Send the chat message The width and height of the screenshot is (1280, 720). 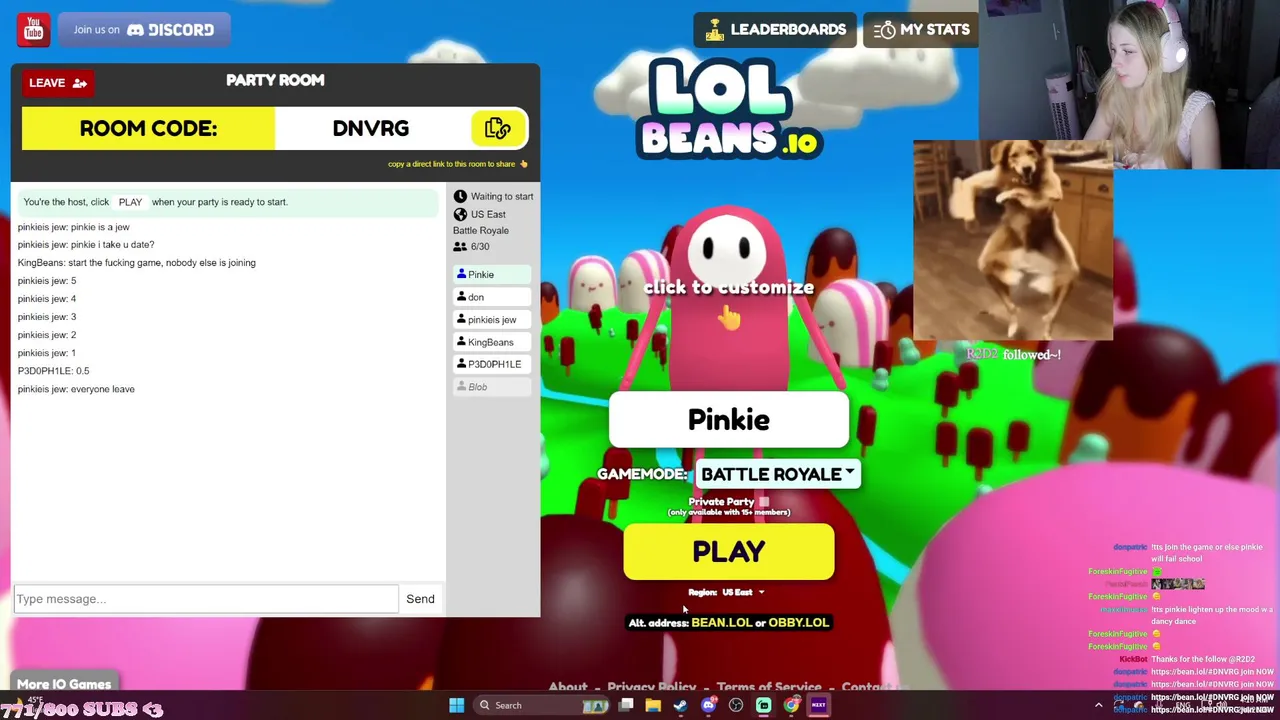pyautogui.click(x=420, y=599)
